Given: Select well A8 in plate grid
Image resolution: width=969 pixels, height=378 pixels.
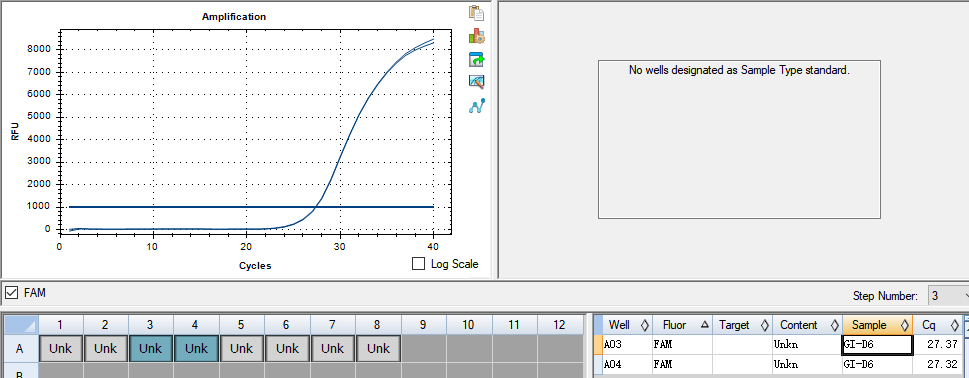Looking at the screenshot, I should [x=378, y=348].
